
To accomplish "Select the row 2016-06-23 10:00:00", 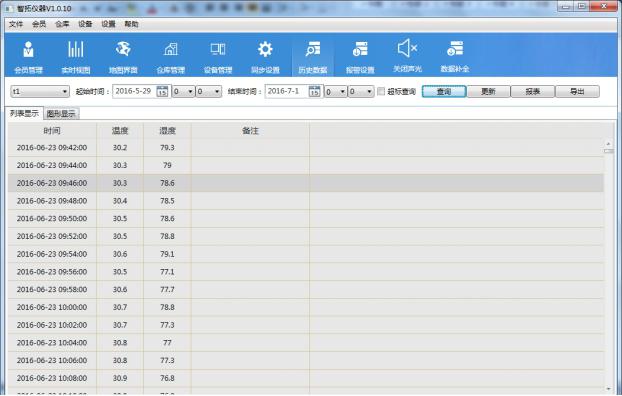I will pyautogui.click(x=306, y=307).
